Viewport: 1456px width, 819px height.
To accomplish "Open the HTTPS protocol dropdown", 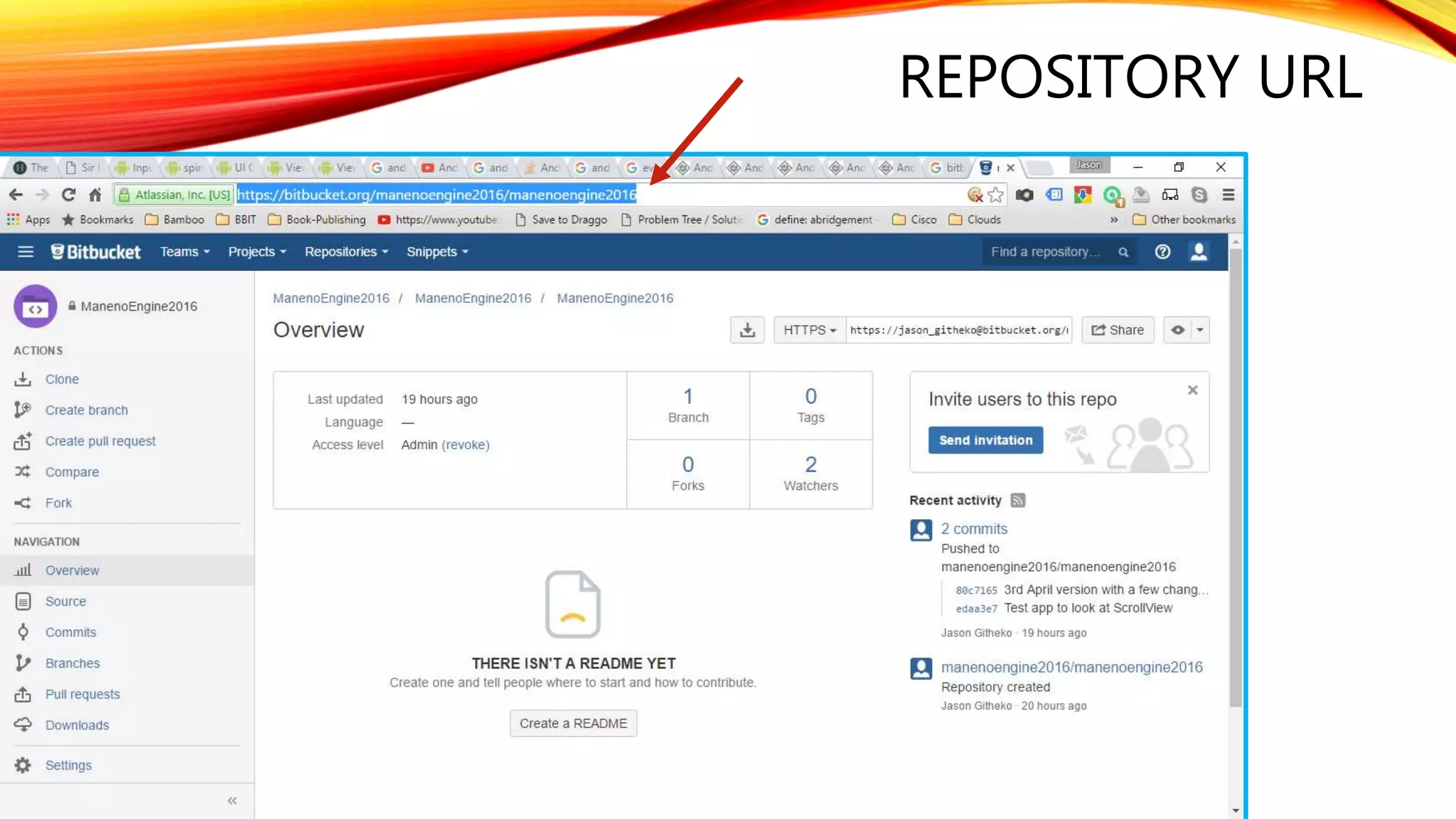I will pos(810,330).
